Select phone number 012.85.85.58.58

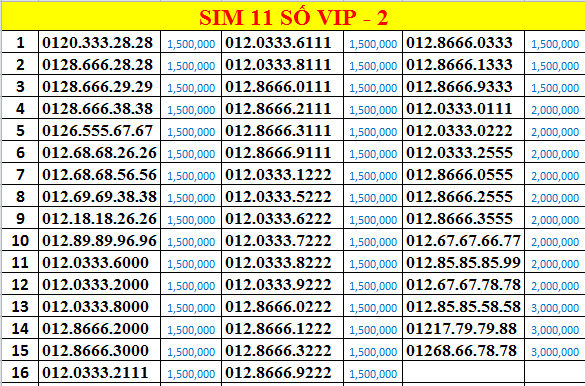(463, 307)
